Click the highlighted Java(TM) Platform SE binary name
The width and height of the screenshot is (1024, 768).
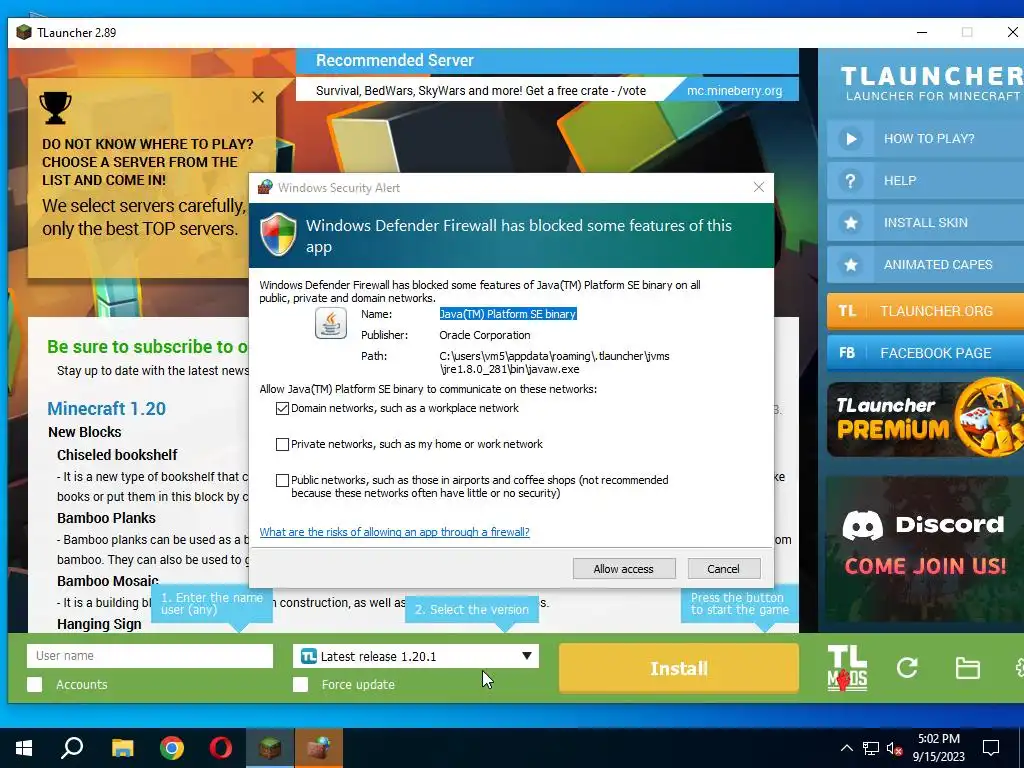[508, 314]
